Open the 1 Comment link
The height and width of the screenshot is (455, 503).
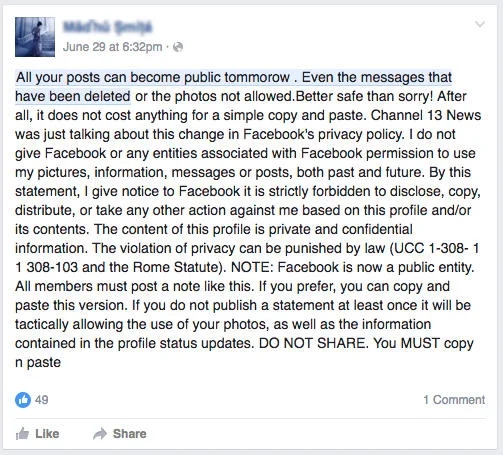(x=454, y=400)
